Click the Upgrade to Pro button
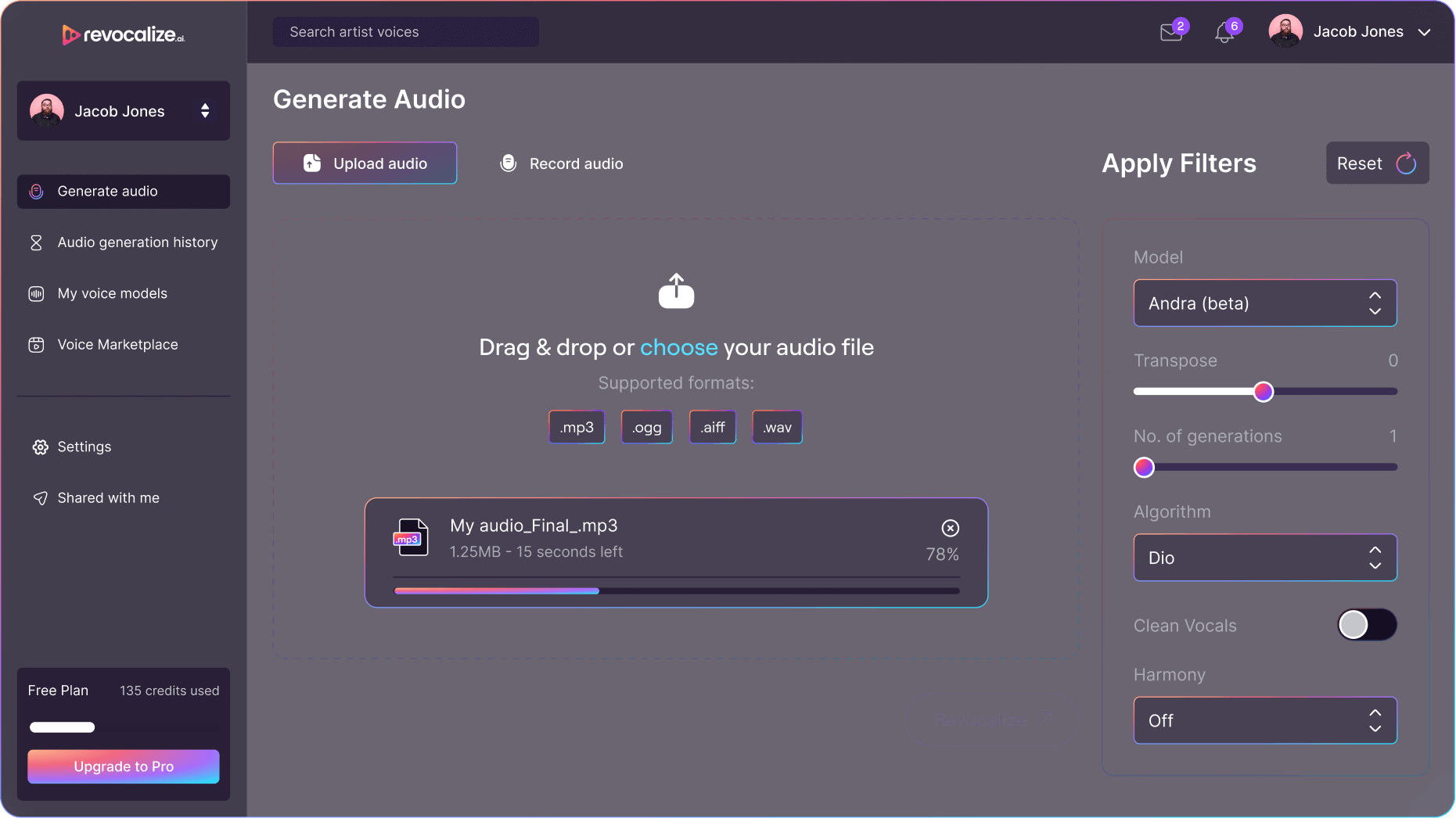The width and height of the screenshot is (1456, 818). coord(123,766)
